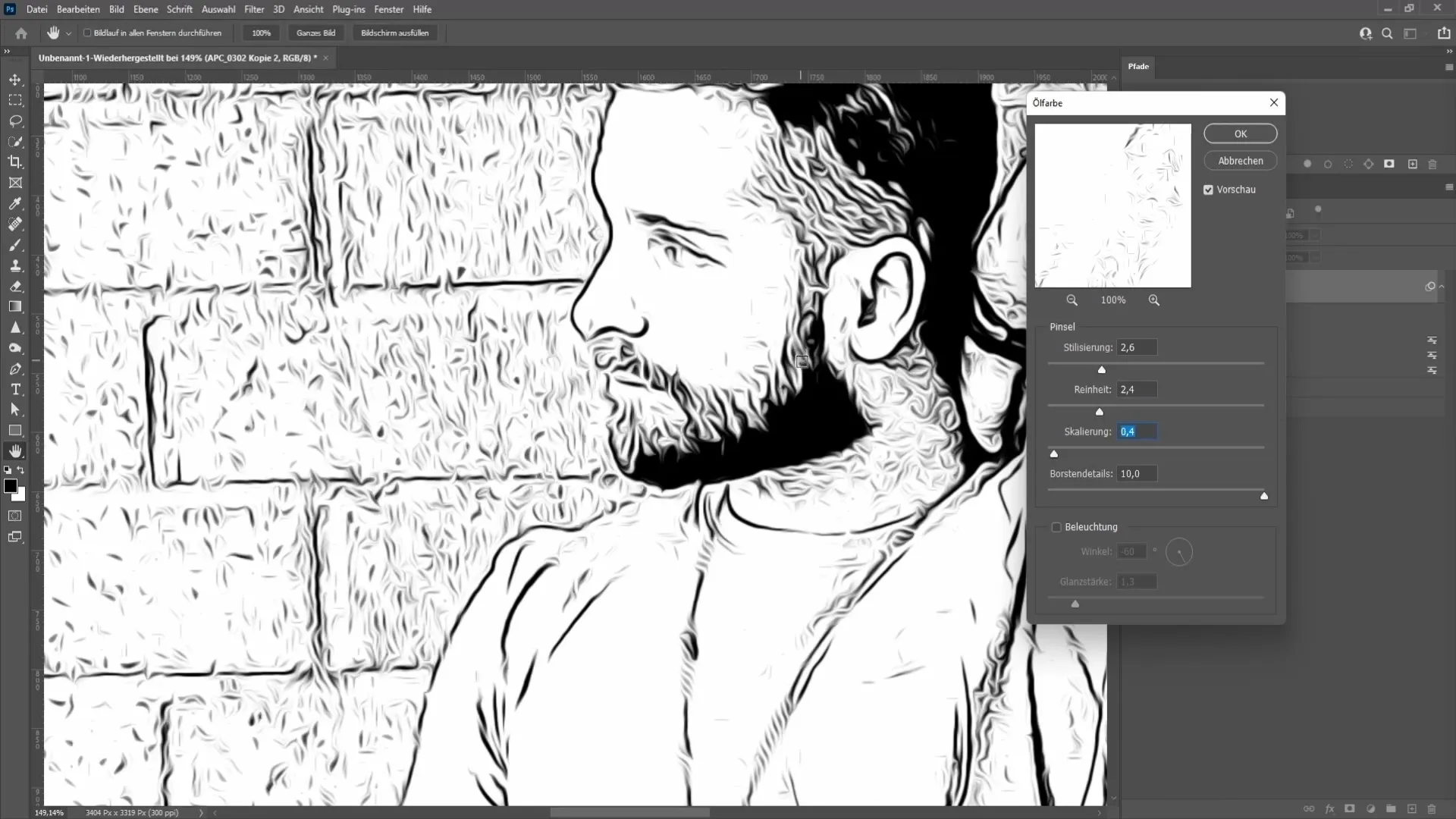Zoom in on Ölfarbe preview
This screenshot has height=819, width=1456.
(x=1115, y=205)
